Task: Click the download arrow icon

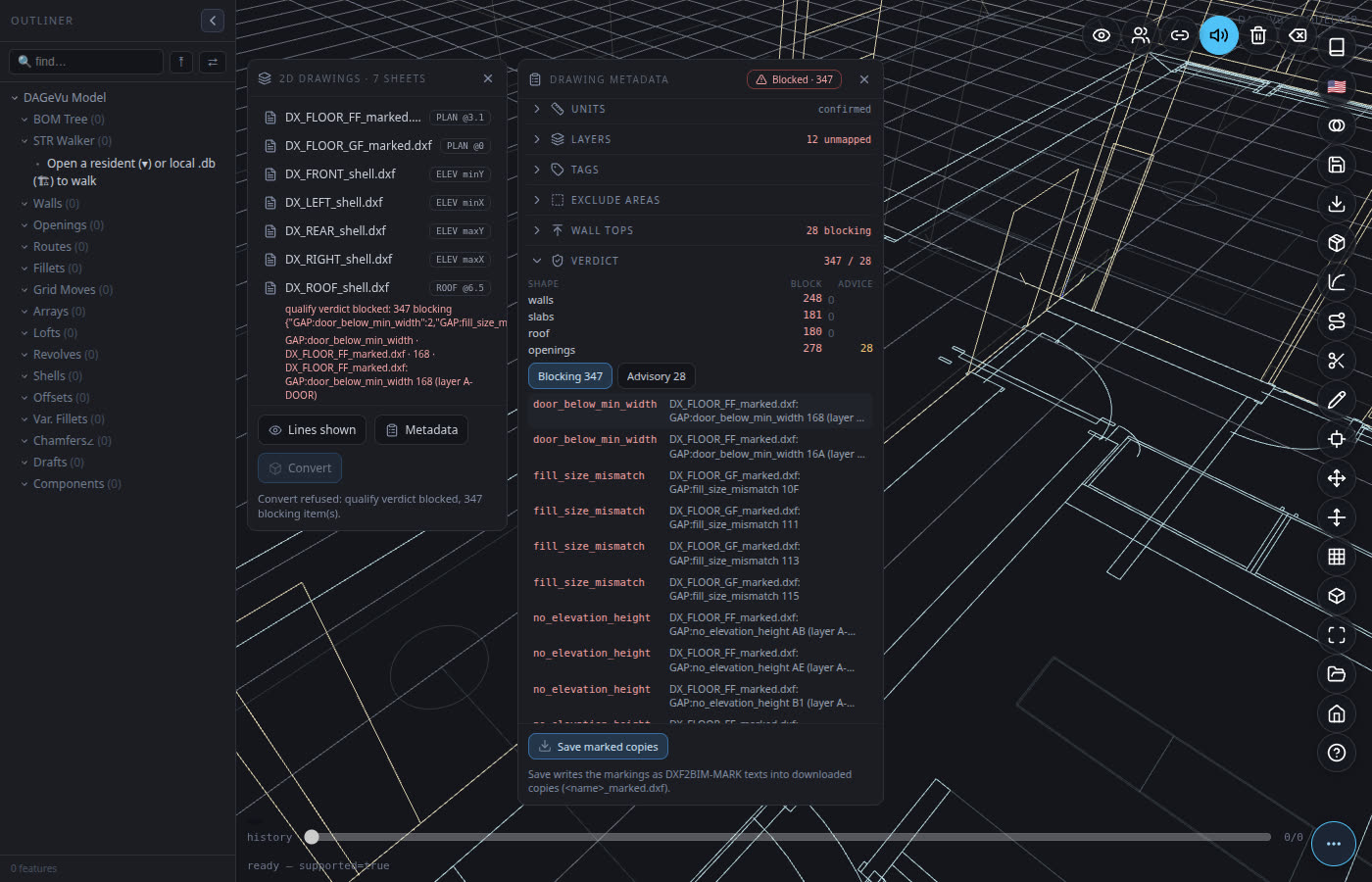Action: tap(1337, 204)
